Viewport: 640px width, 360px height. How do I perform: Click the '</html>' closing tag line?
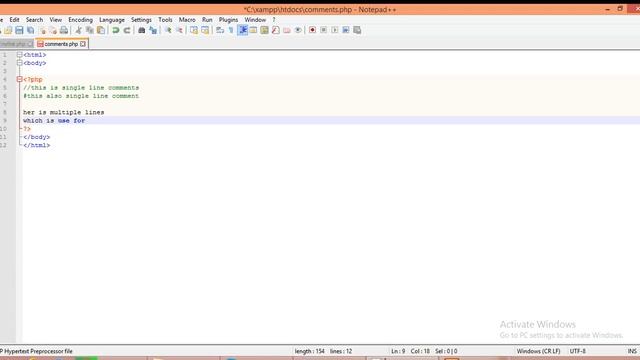click(36, 145)
